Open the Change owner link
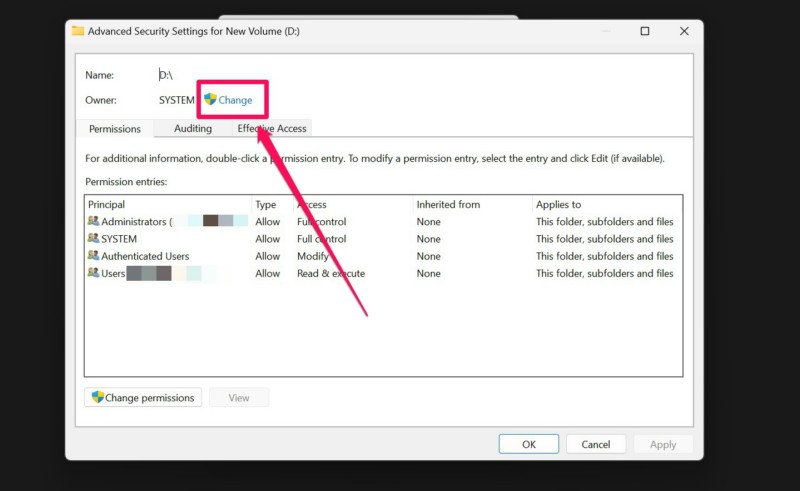Image resolution: width=800 pixels, height=491 pixels. coord(235,100)
